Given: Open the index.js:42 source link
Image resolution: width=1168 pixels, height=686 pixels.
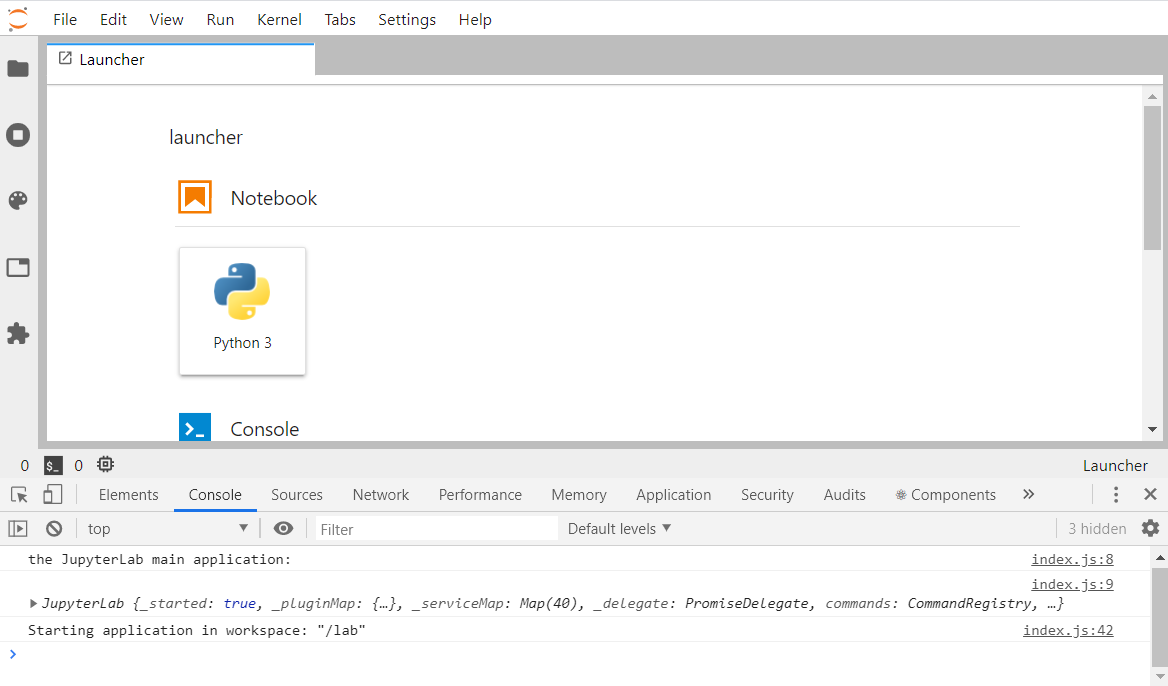Looking at the screenshot, I should (x=1068, y=631).
